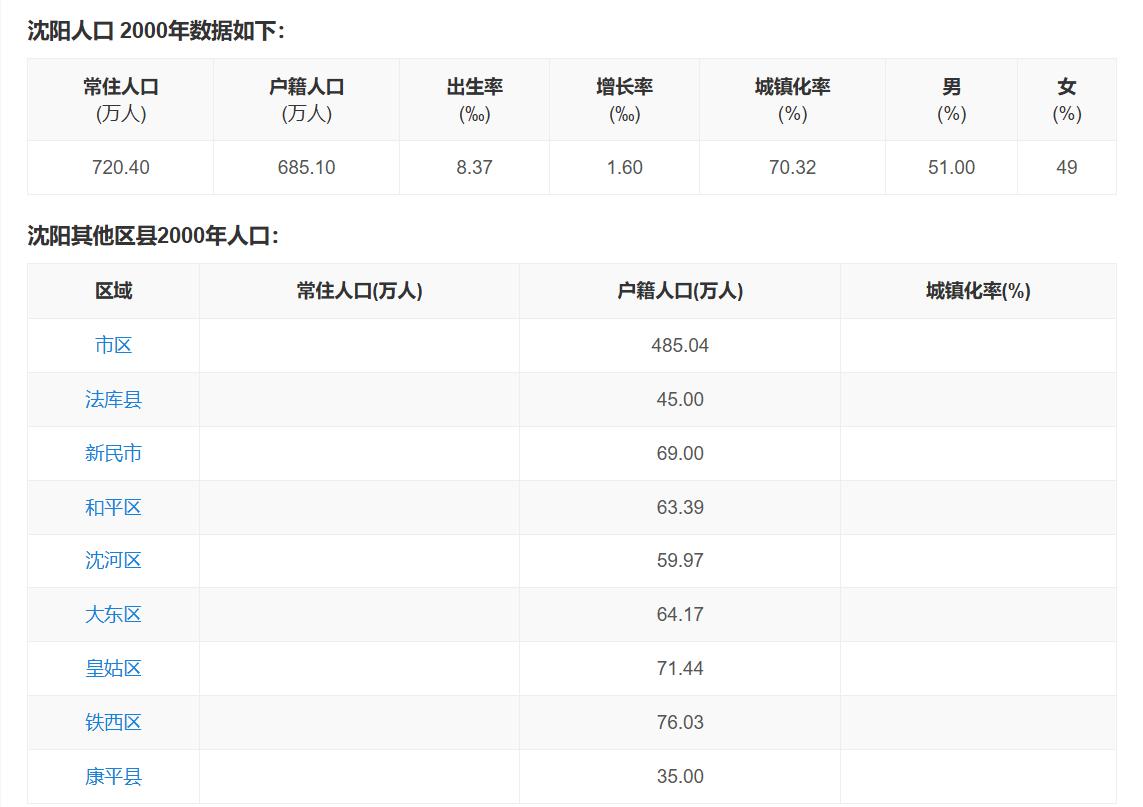The image size is (1143, 807).
Task: Click the 常住人口(万人) header in district table
Action: click(x=359, y=291)
